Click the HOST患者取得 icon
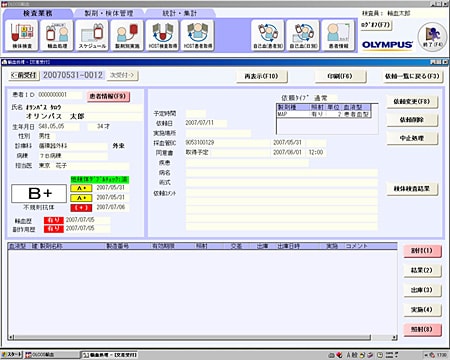This screenshot has width=450, height=360. coord(198,35)
